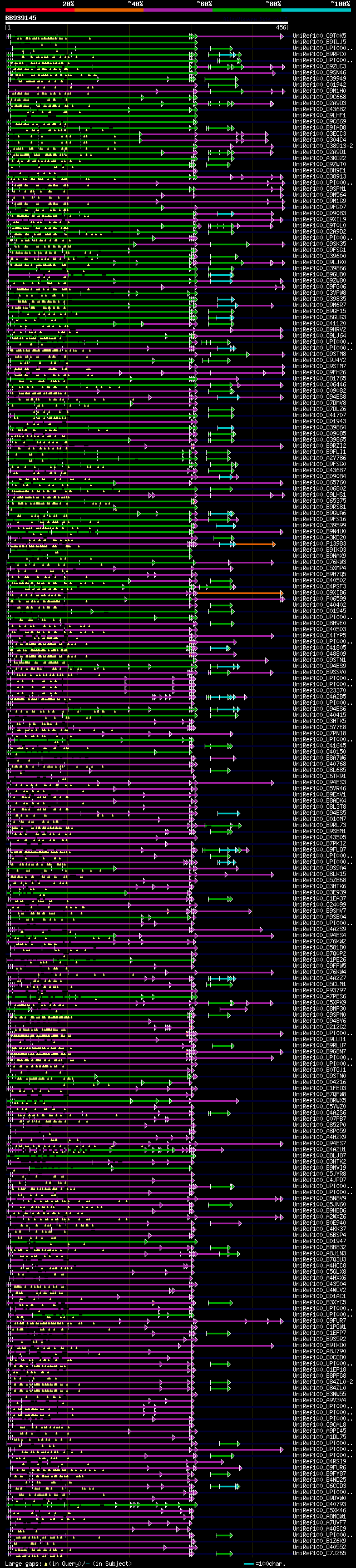This screenshot has width=356, height=1568.
Task: Click the red 20% identity legend segment
Action: (39, 10)
